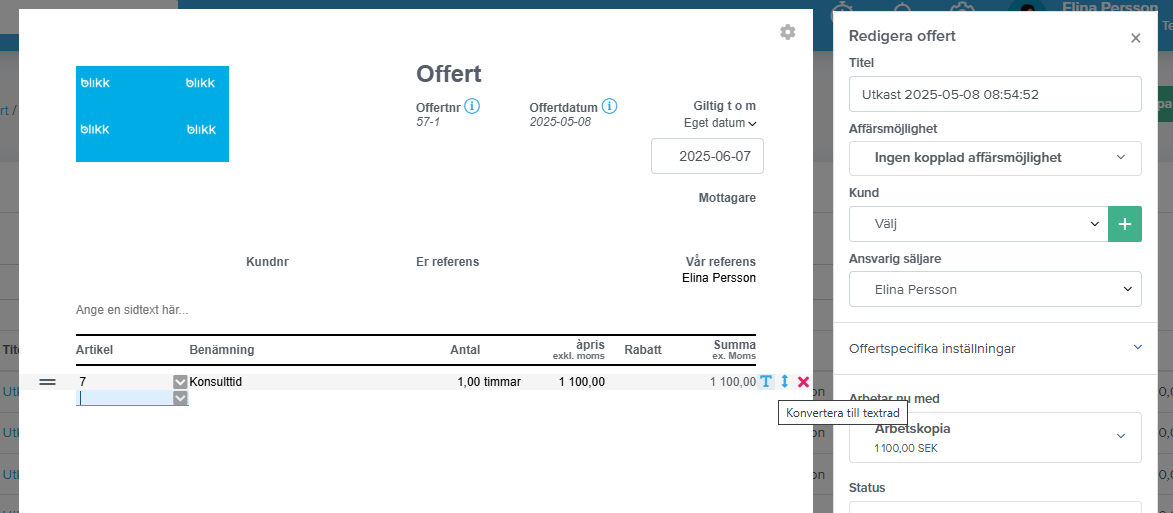Click the empty Artikel input on the new row

point(124,399)
